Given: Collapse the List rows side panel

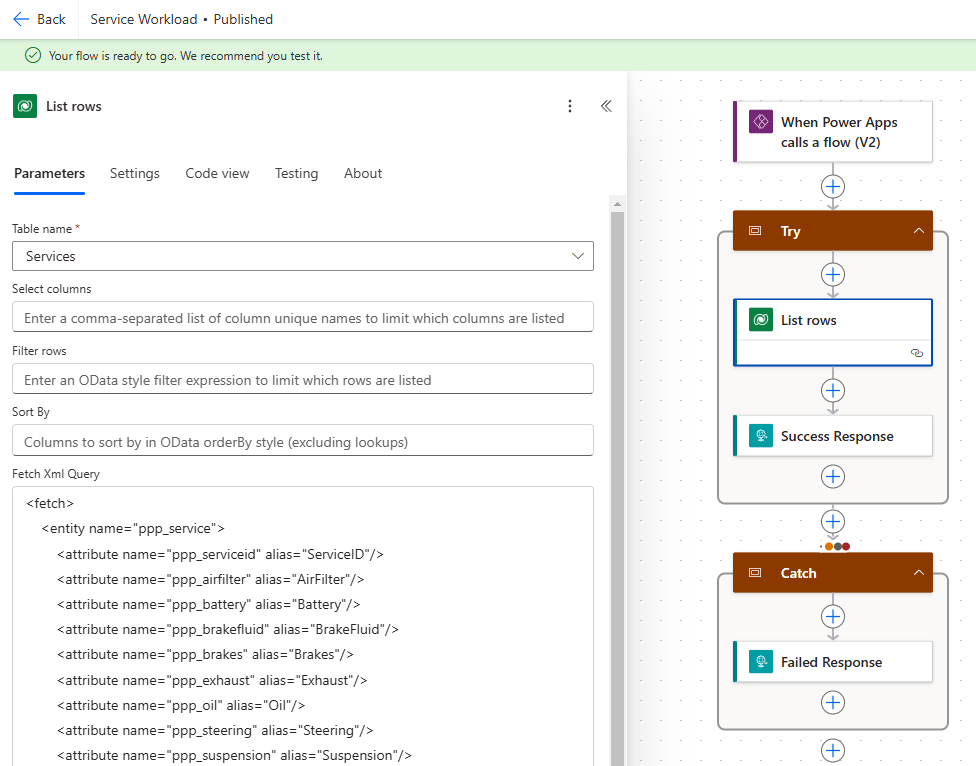Looking at the screenshot, I should point(606,106).
